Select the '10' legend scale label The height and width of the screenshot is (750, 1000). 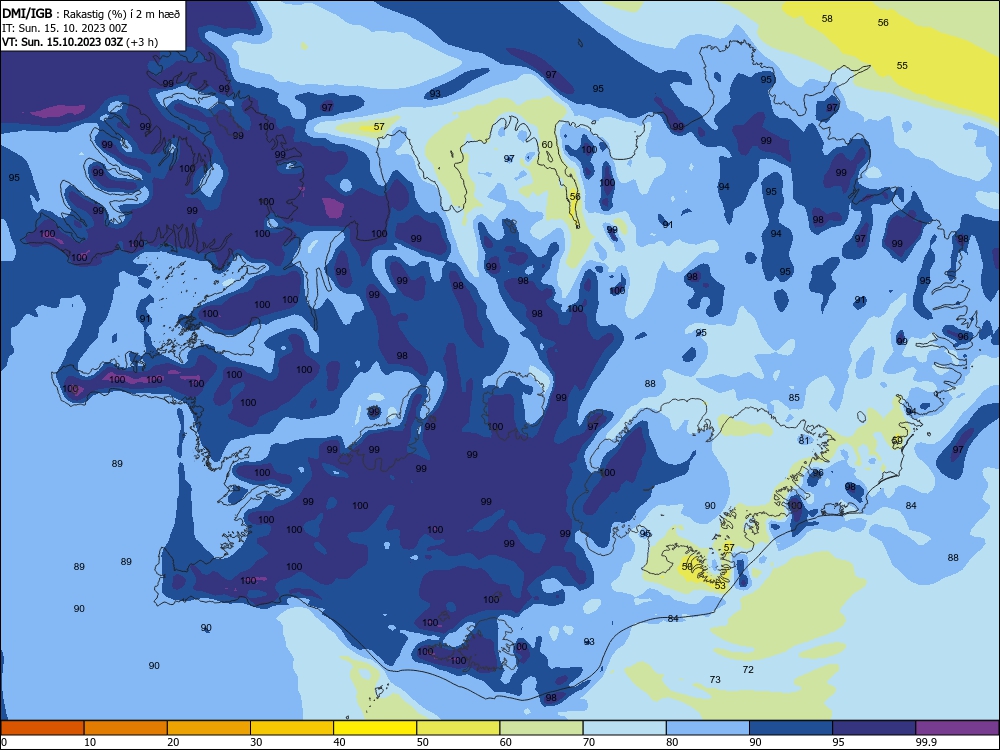(90, 742)
